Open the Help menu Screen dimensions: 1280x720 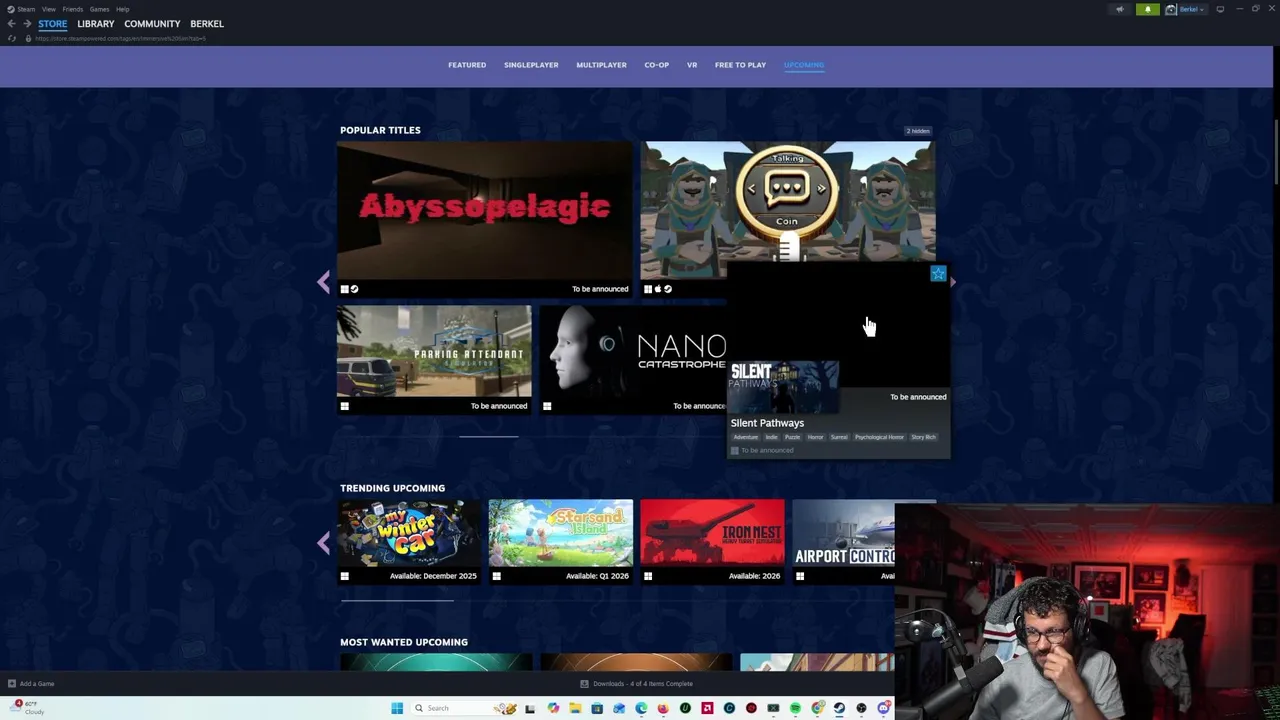[x=122, y=9]
